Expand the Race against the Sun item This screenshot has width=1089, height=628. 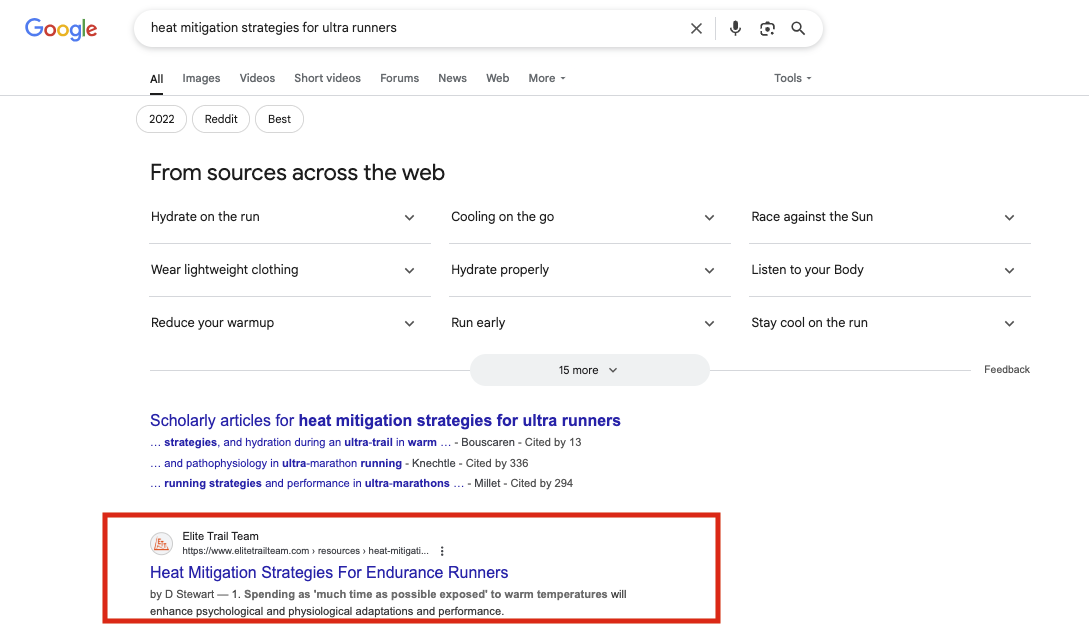[890, 217]
